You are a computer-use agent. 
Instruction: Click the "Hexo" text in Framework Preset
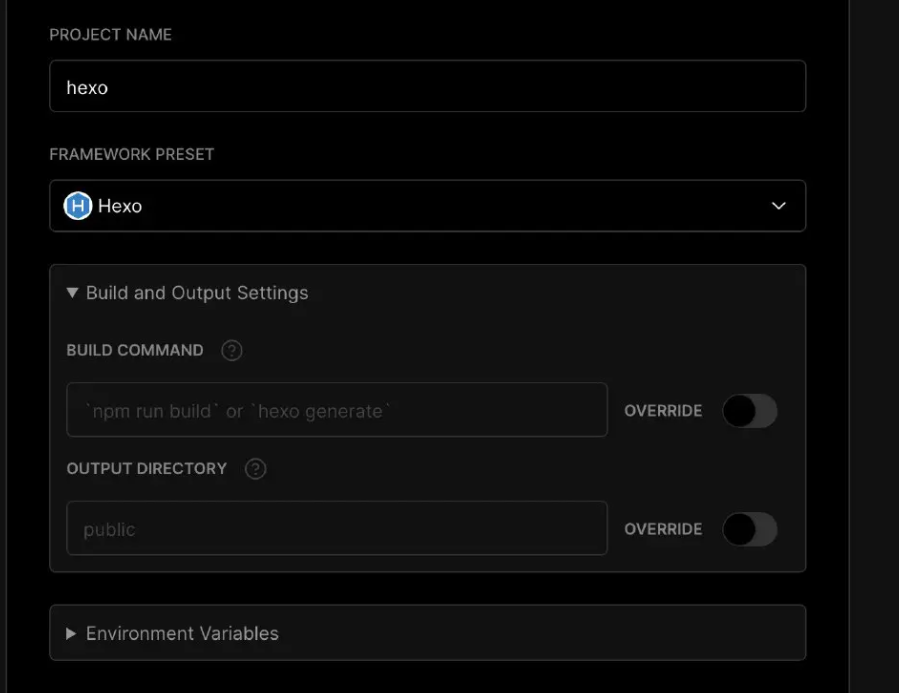point(120,206)
